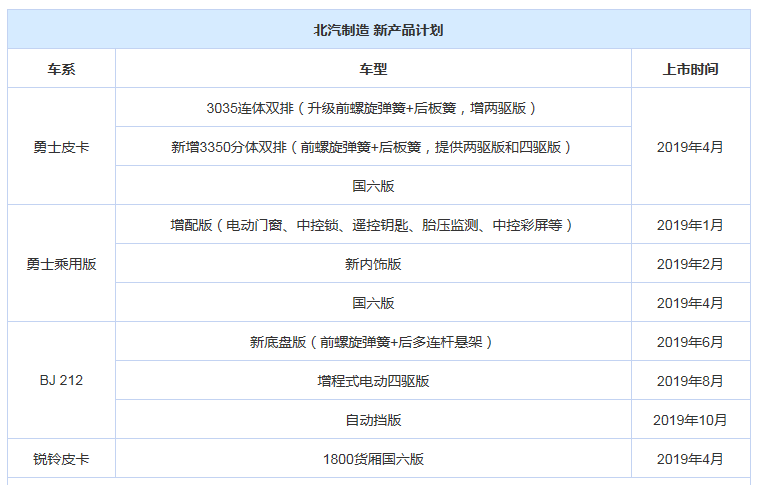Viewport: 757px width, 485px height.
Task: Select the 自动挡版 model cell
Action: pyautogui.click(x=373, y=420)
